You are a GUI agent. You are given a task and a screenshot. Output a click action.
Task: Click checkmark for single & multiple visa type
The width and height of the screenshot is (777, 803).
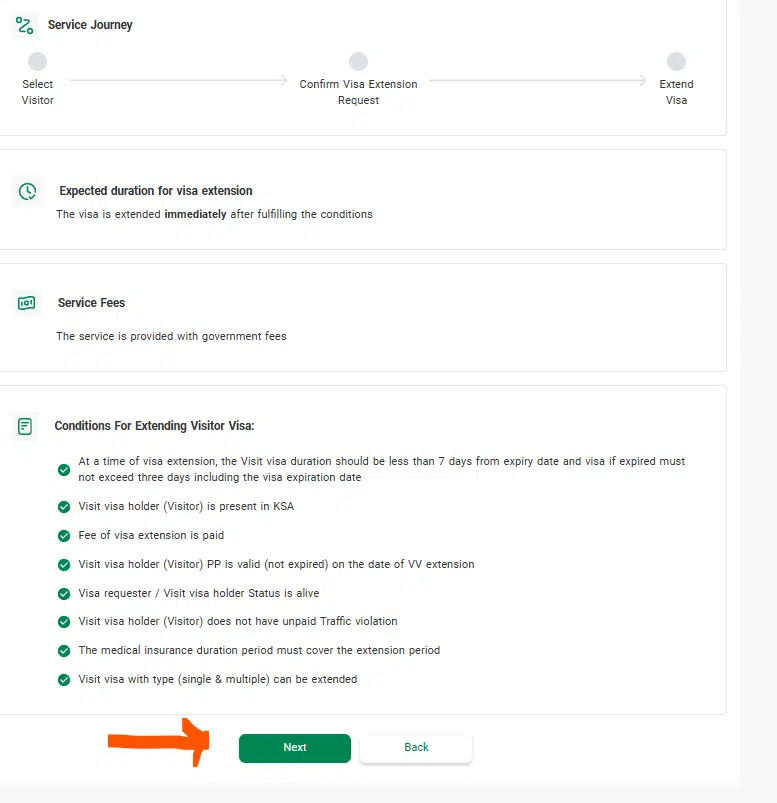tap(64, 680)
